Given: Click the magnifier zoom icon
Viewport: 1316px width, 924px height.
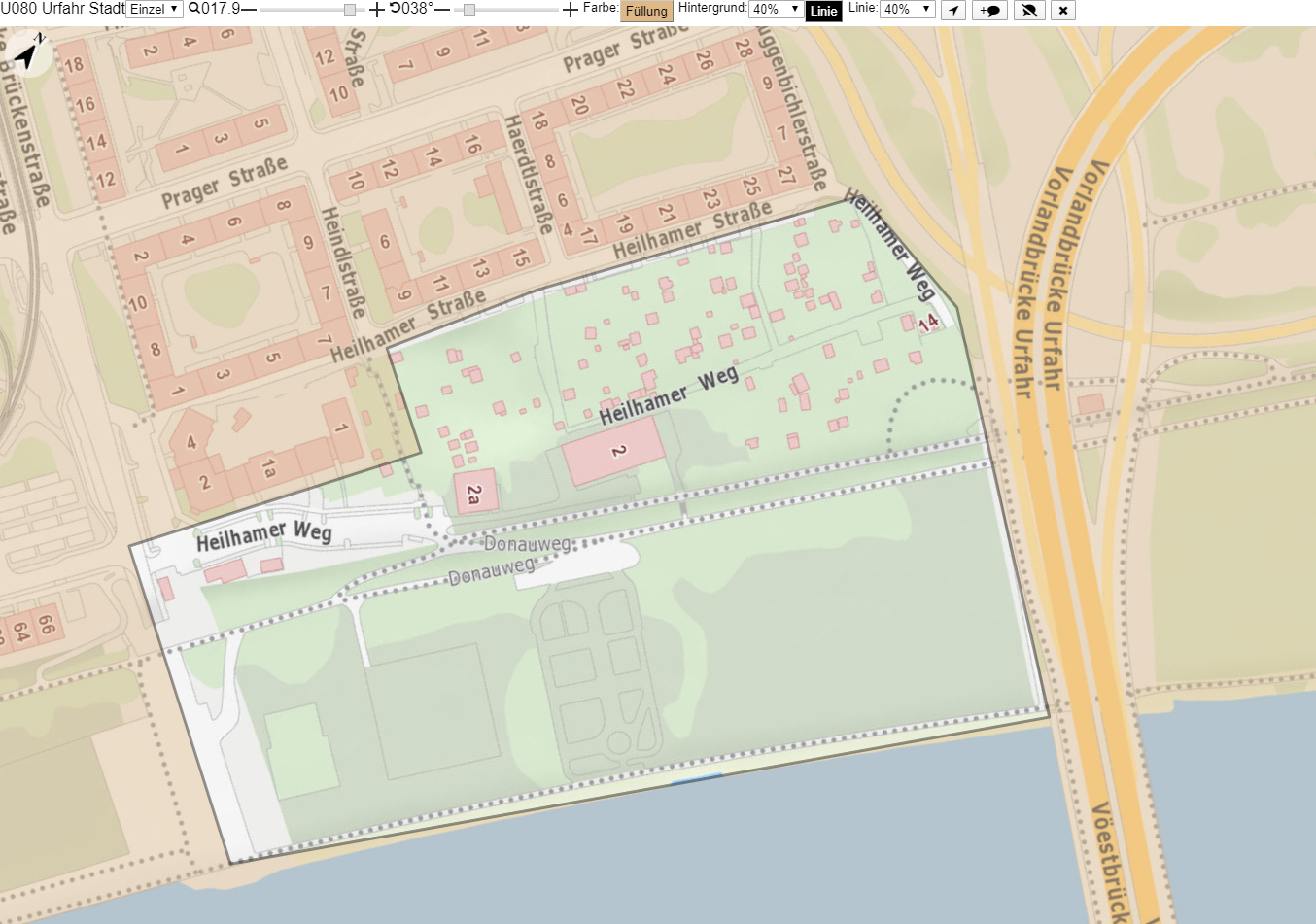Looking at the screenshot, I should [x=194, y=9].
